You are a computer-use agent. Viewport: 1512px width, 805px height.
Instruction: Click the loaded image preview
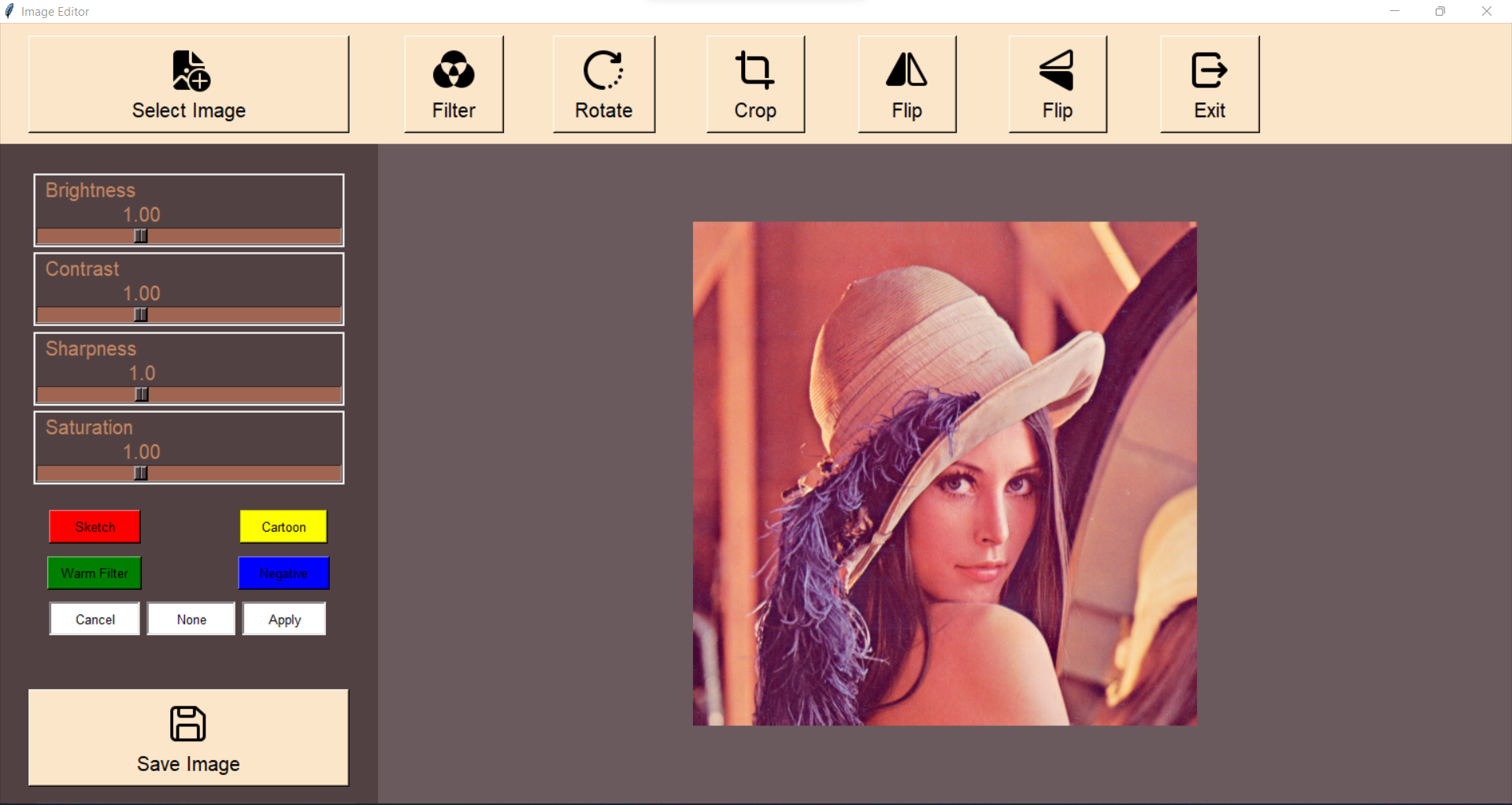944,473
